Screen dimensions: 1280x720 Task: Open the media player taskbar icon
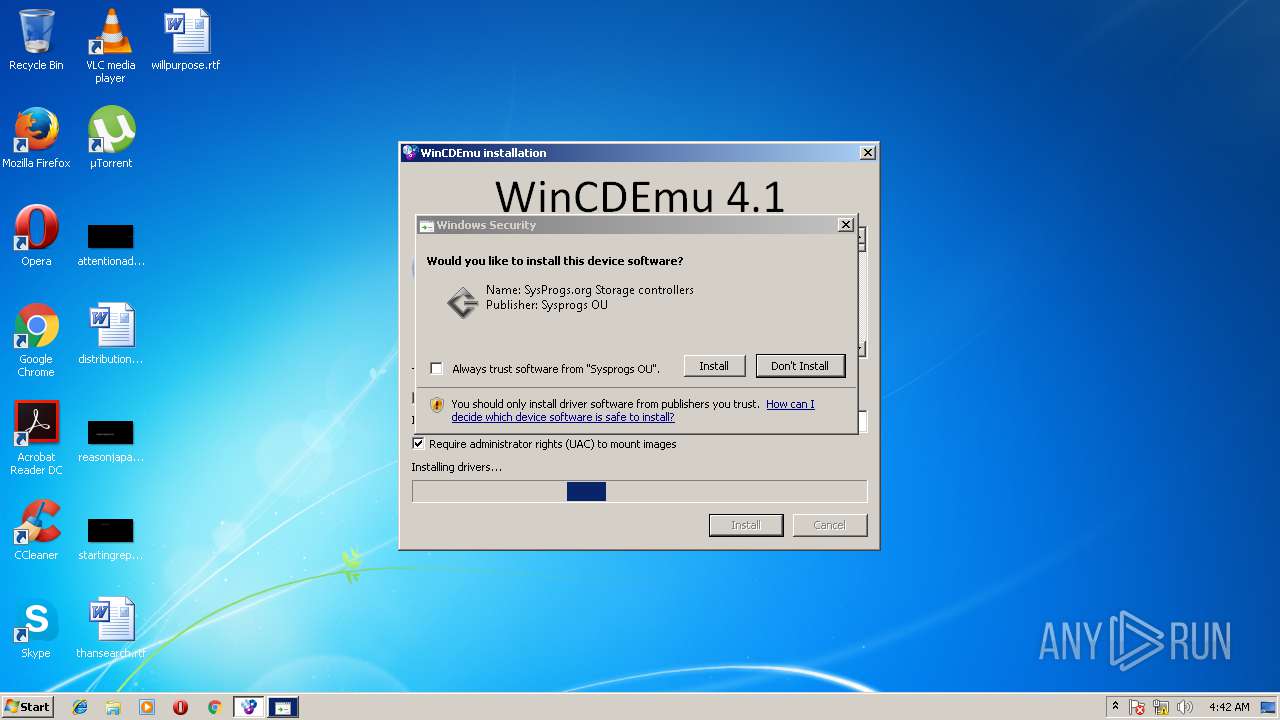pos(147,707)
